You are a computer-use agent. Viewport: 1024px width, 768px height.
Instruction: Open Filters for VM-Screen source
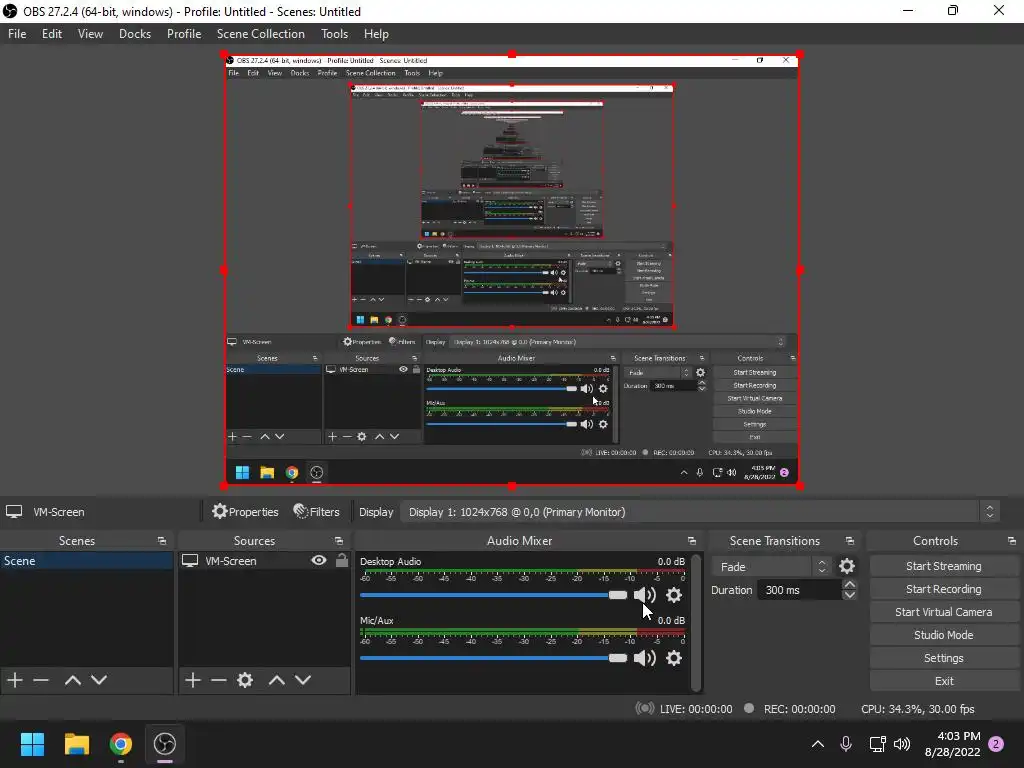317,512
